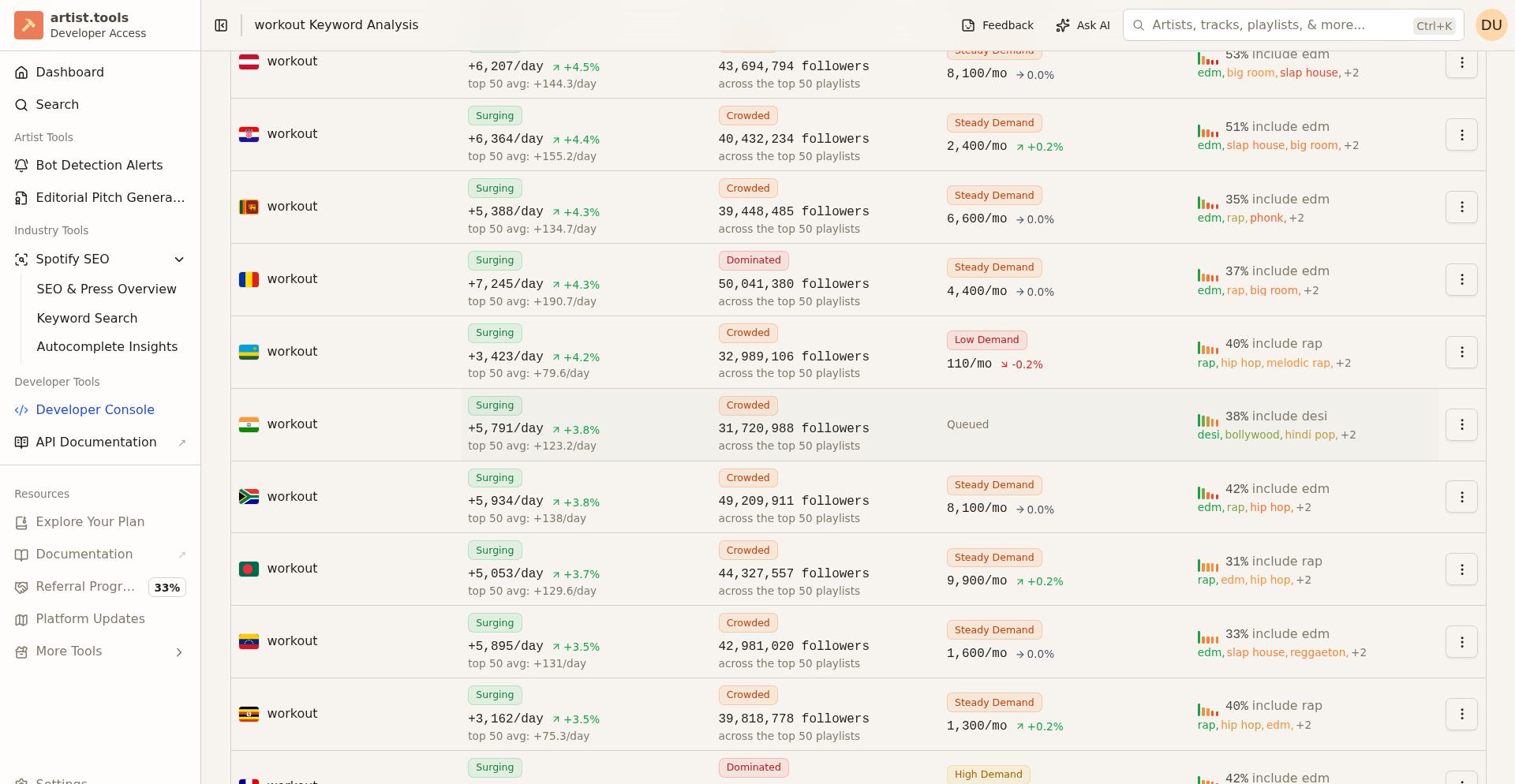Click the artist.tools logo icon
The height and width of the screenshot is (784, 1515).
(x=28, y=25)
